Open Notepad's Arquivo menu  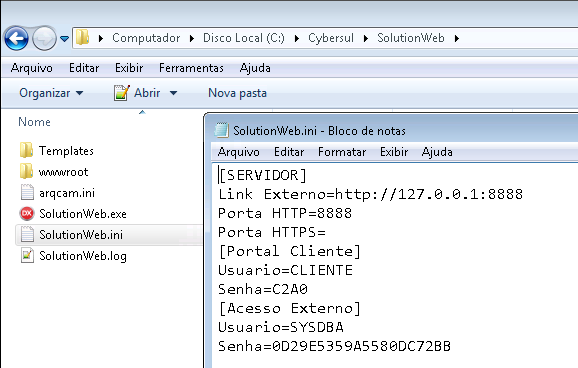238,152
